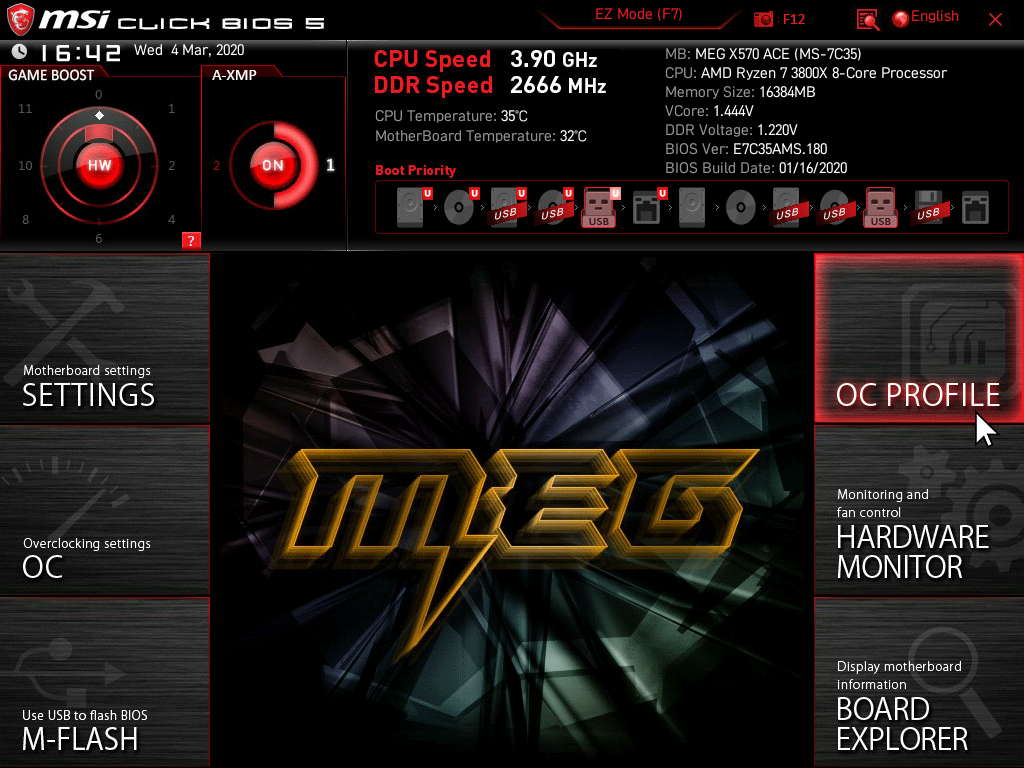Click the VCore: 1.444V line
Screen dimensions: 1024x768
[x=709, y=111]
